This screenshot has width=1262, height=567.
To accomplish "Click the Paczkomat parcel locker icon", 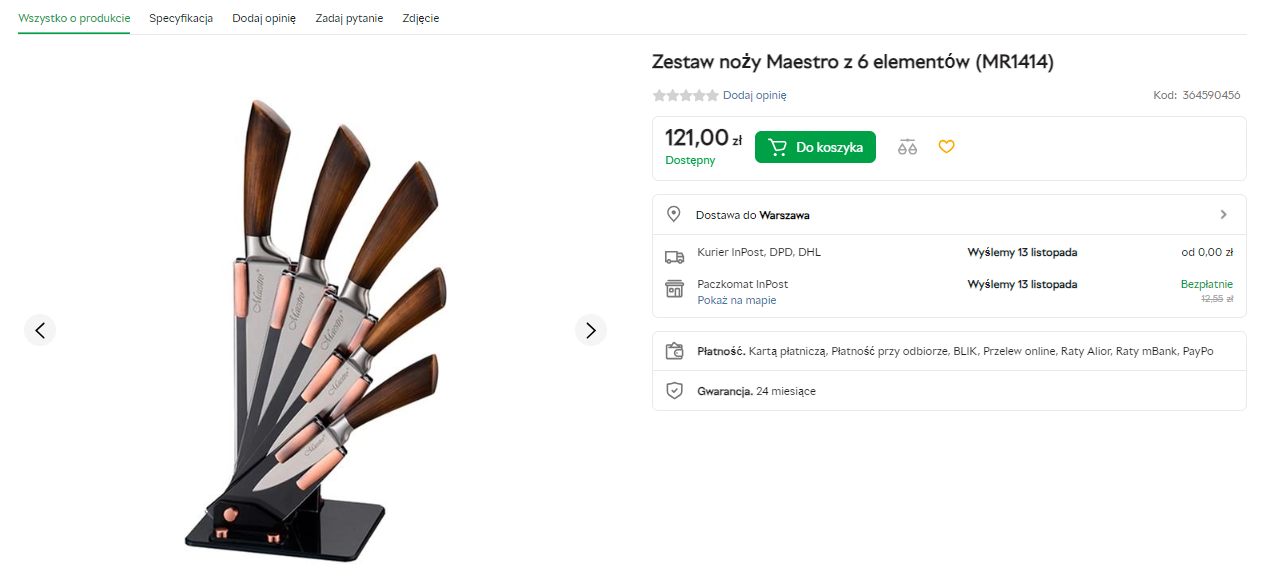I will coord(674,288).
